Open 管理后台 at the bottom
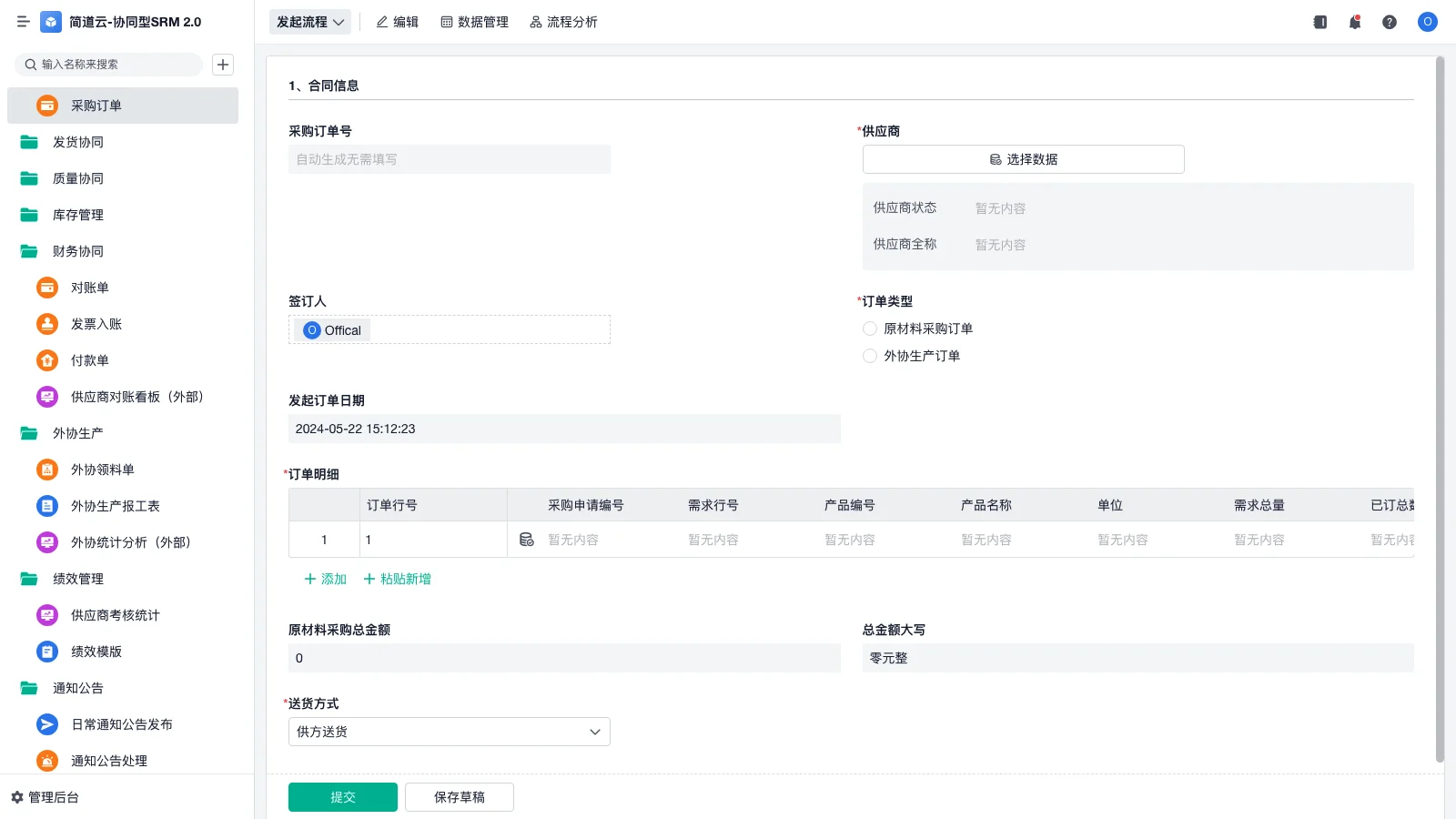The height and width of the screenshot is (819, 1456). [45, 797]
